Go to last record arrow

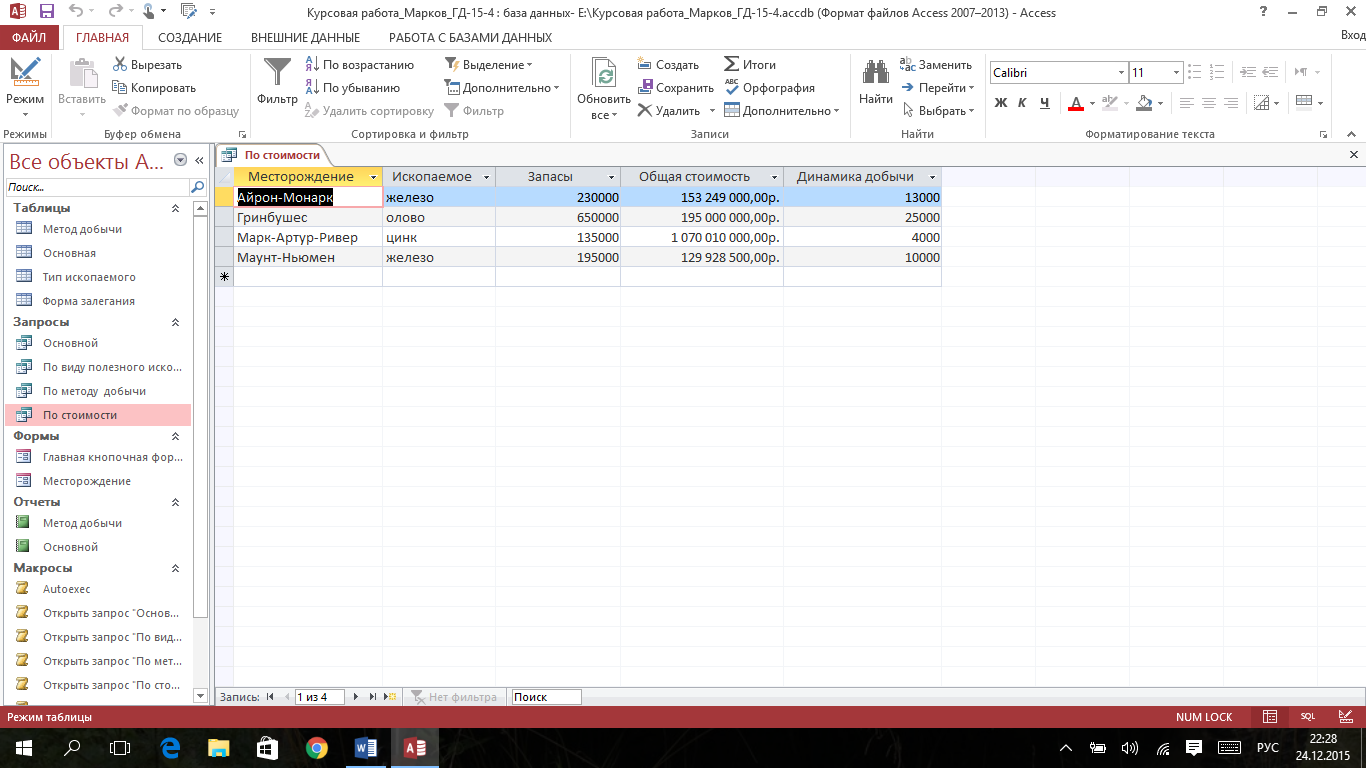tap(373, 697)
